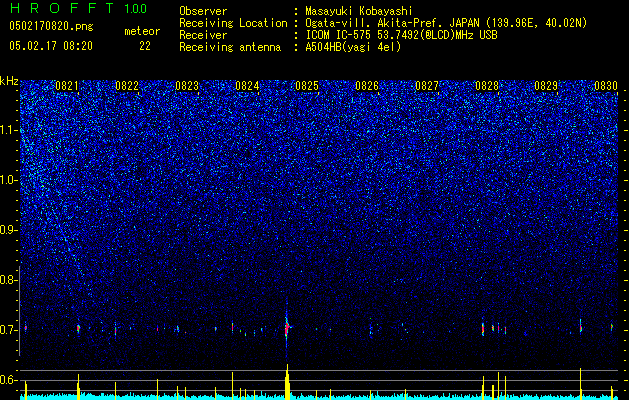629x400 pixels.
Task: Click the Observer label
Action: 203,11
